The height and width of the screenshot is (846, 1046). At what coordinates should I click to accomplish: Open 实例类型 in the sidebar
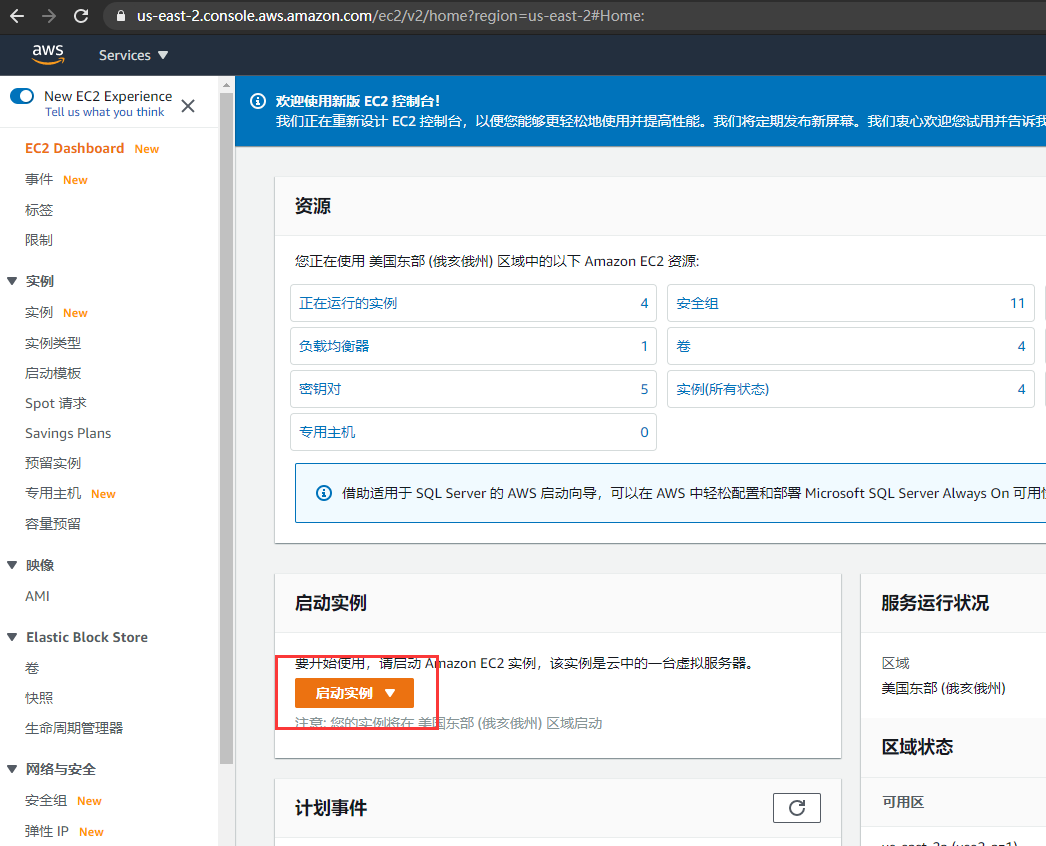pos(53,343)
